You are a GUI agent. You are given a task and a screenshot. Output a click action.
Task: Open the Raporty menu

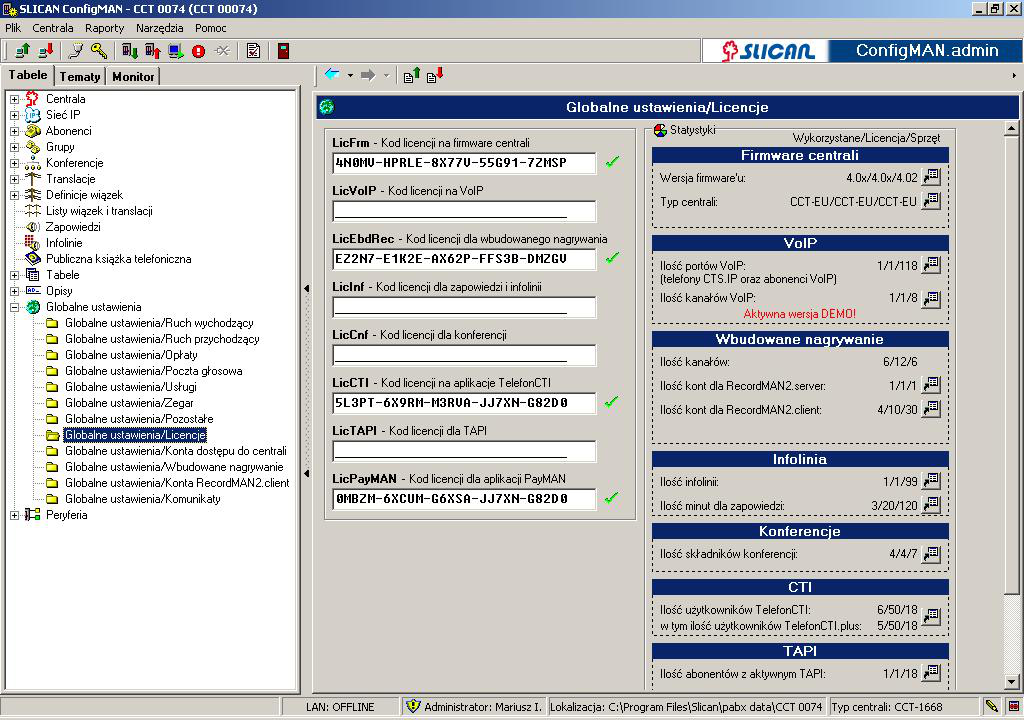(x=104, y=28)
